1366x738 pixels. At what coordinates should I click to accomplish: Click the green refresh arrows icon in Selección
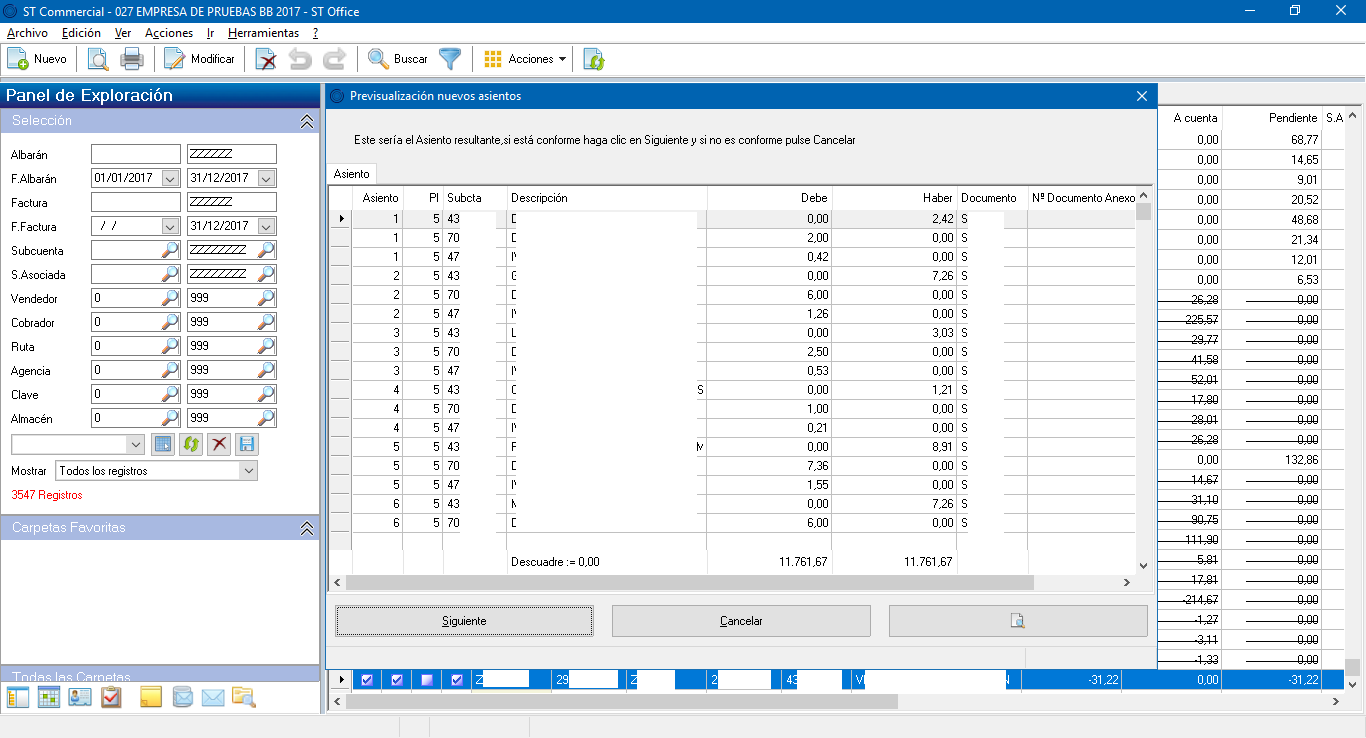(x=191, y=444)
